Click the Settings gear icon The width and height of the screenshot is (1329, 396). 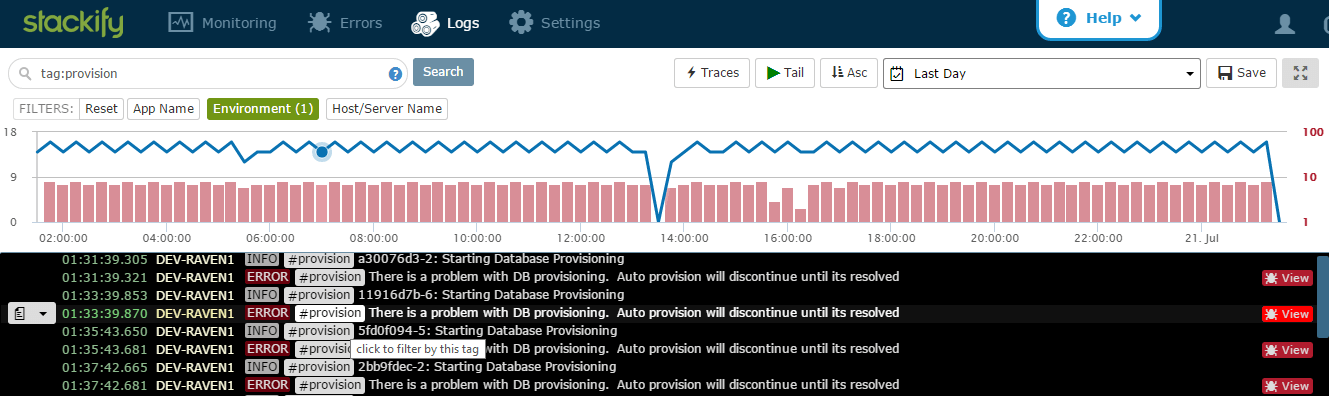click(520, 22)
